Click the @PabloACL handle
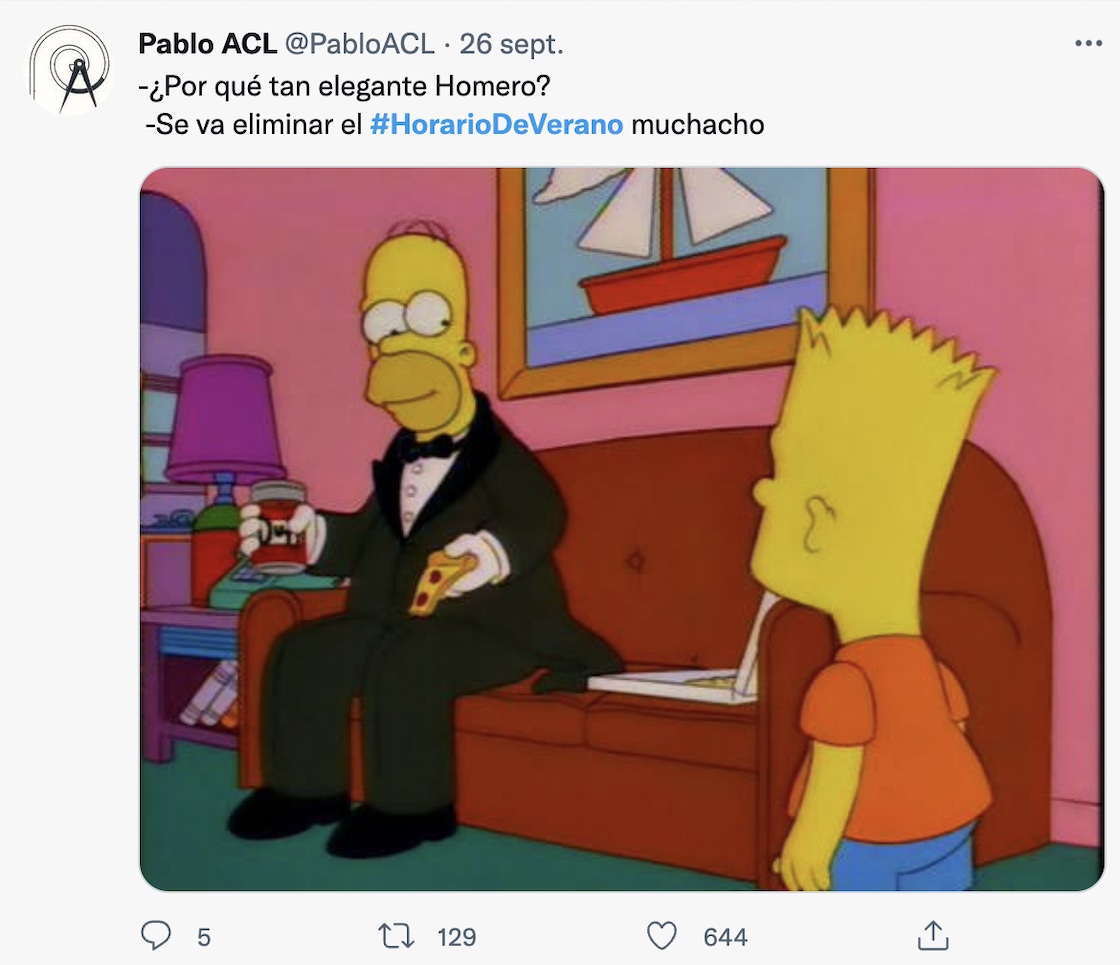The image size is (1120, 965). tap(359, 44)
